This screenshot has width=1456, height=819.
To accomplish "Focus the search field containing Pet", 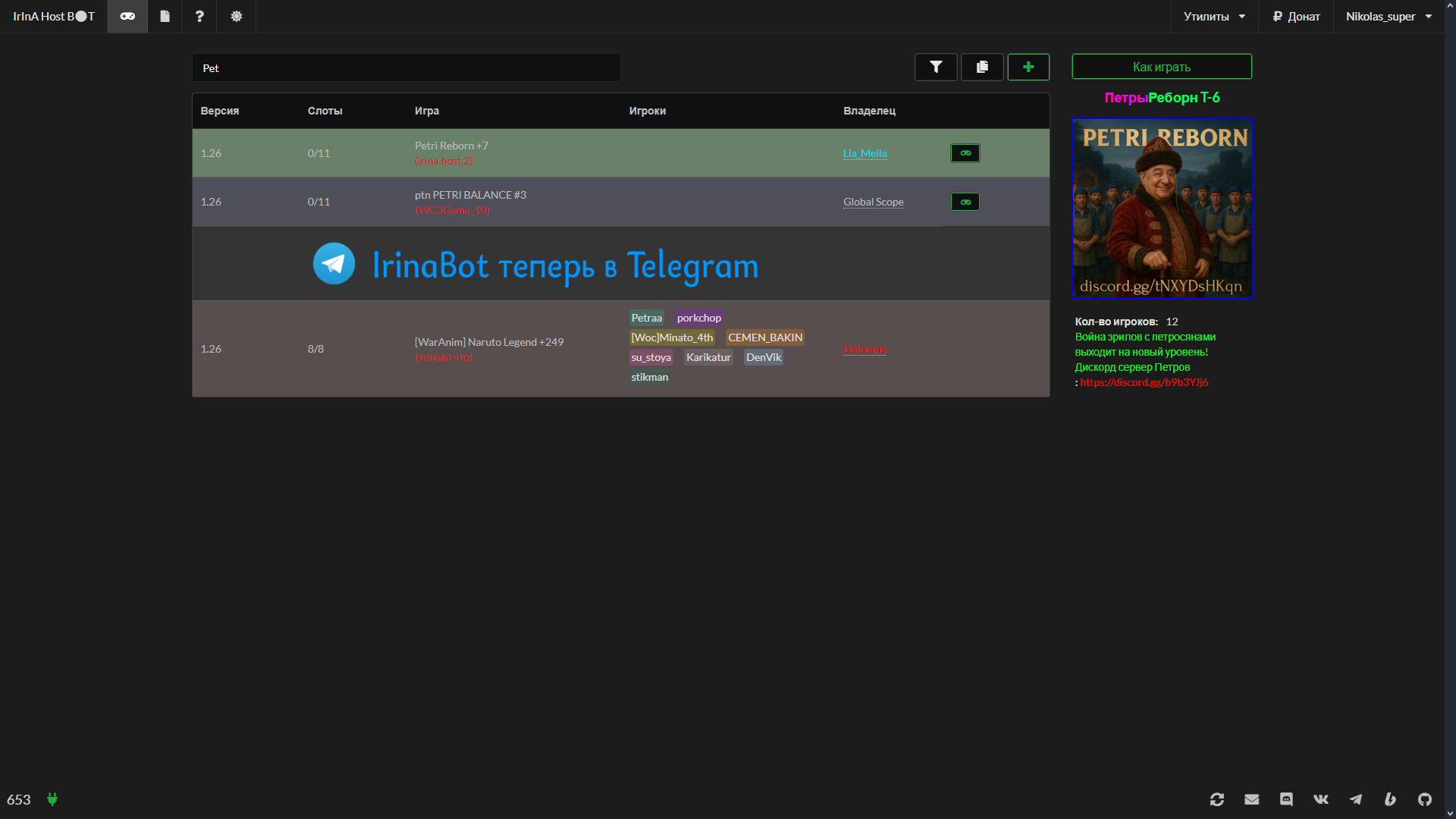I will click(x=406, y=67).
